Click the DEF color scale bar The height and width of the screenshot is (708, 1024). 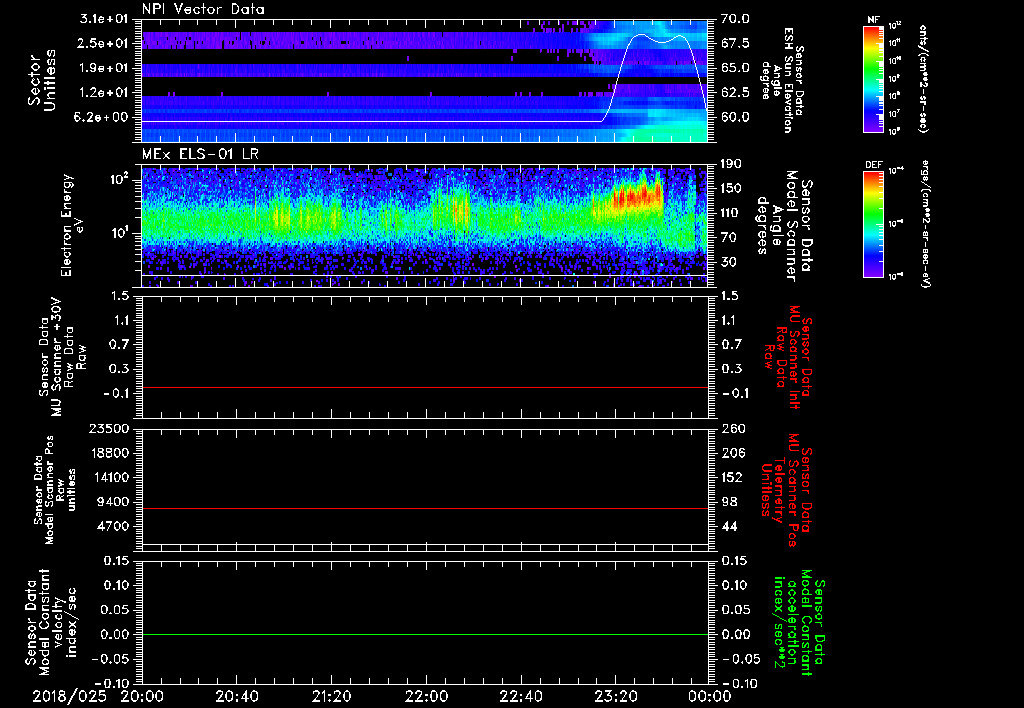click(x=871, y=222)
